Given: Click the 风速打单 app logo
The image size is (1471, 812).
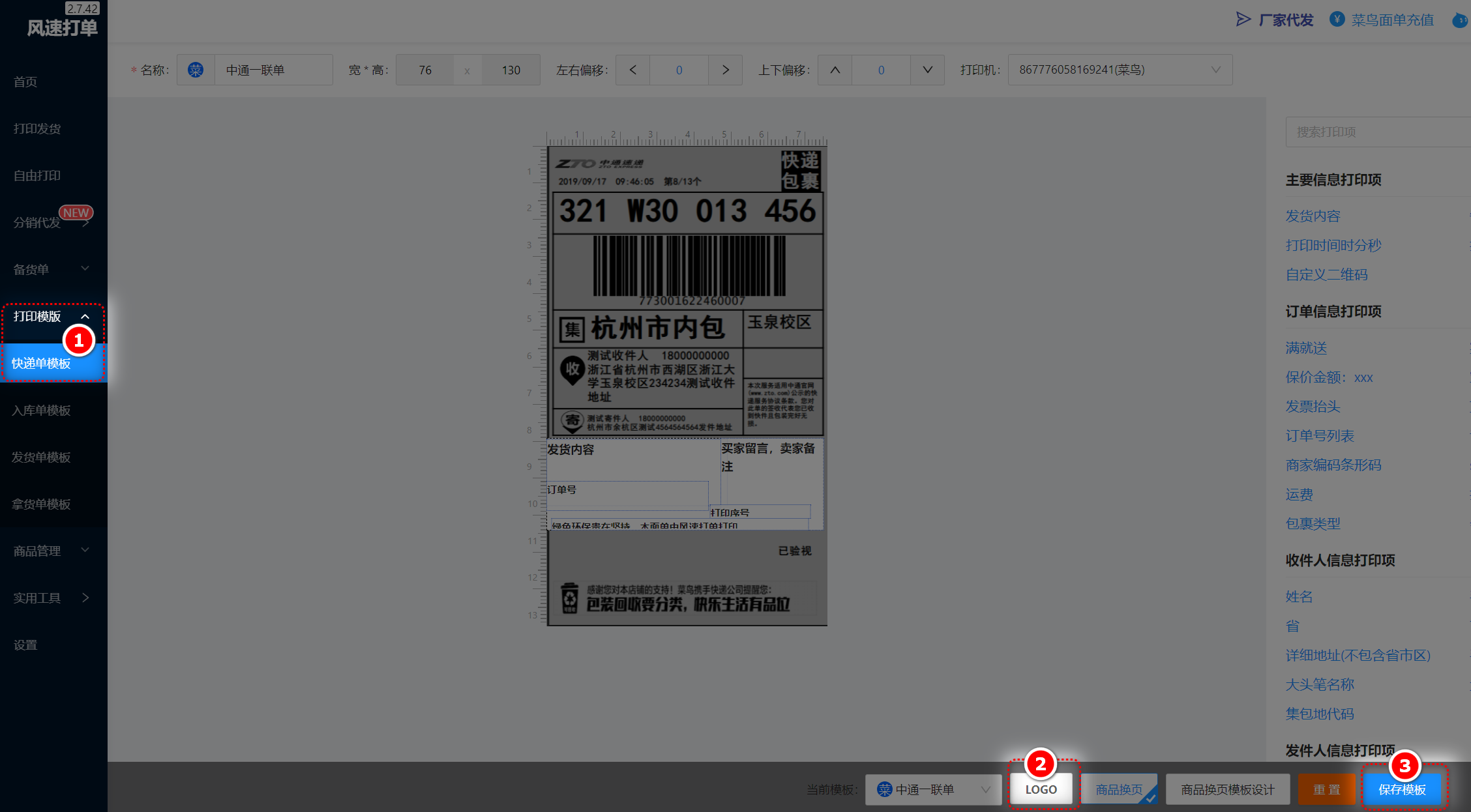Looking at the screenshot, I should tap(63, 27).
